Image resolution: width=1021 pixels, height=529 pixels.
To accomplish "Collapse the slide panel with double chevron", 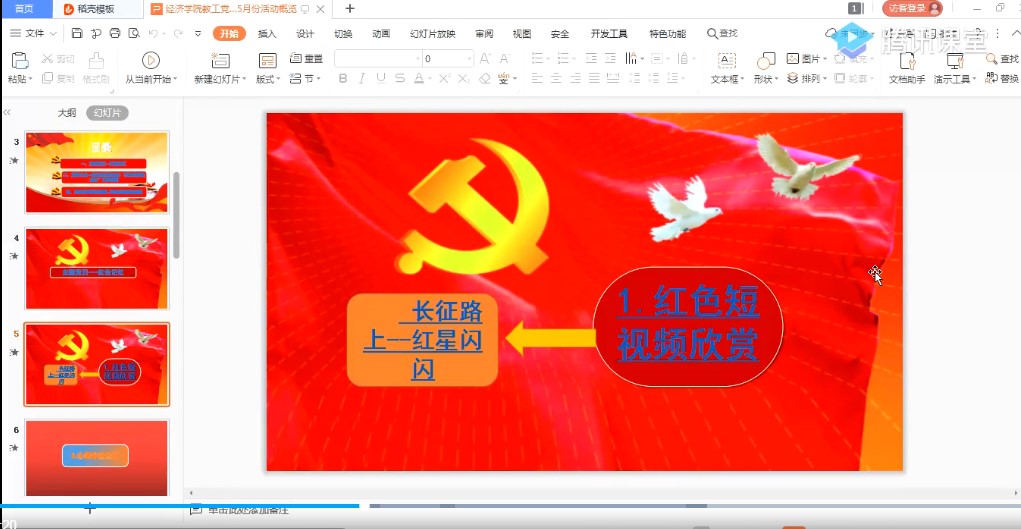I will point(8,113).
